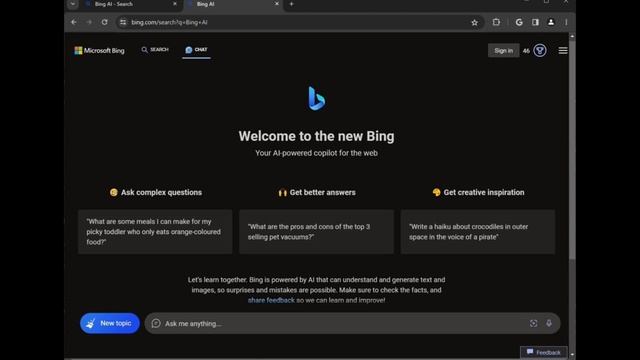Click the Sign in button
The image size is (640, 360).
503,51
